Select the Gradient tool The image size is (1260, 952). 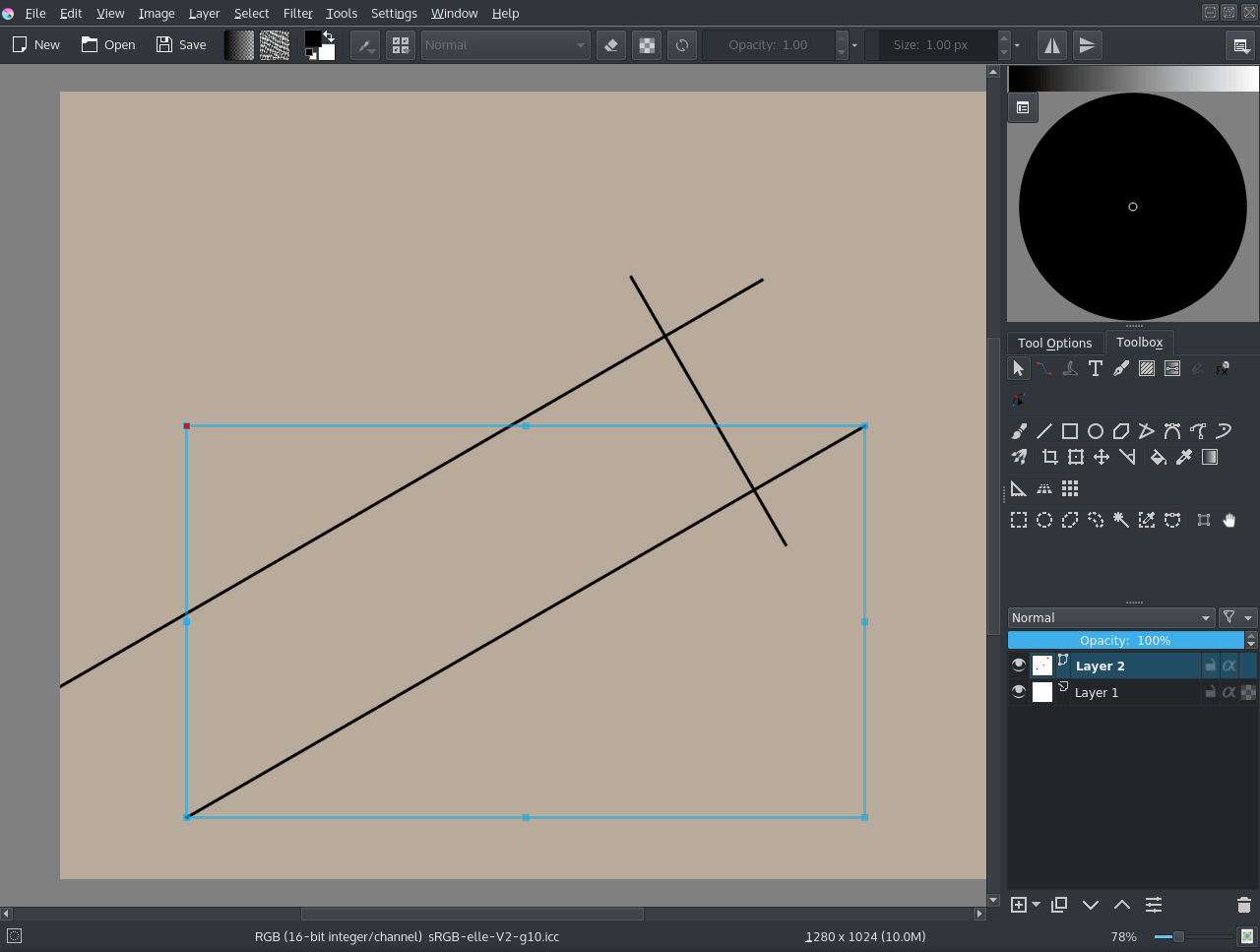coord(1210,456)
